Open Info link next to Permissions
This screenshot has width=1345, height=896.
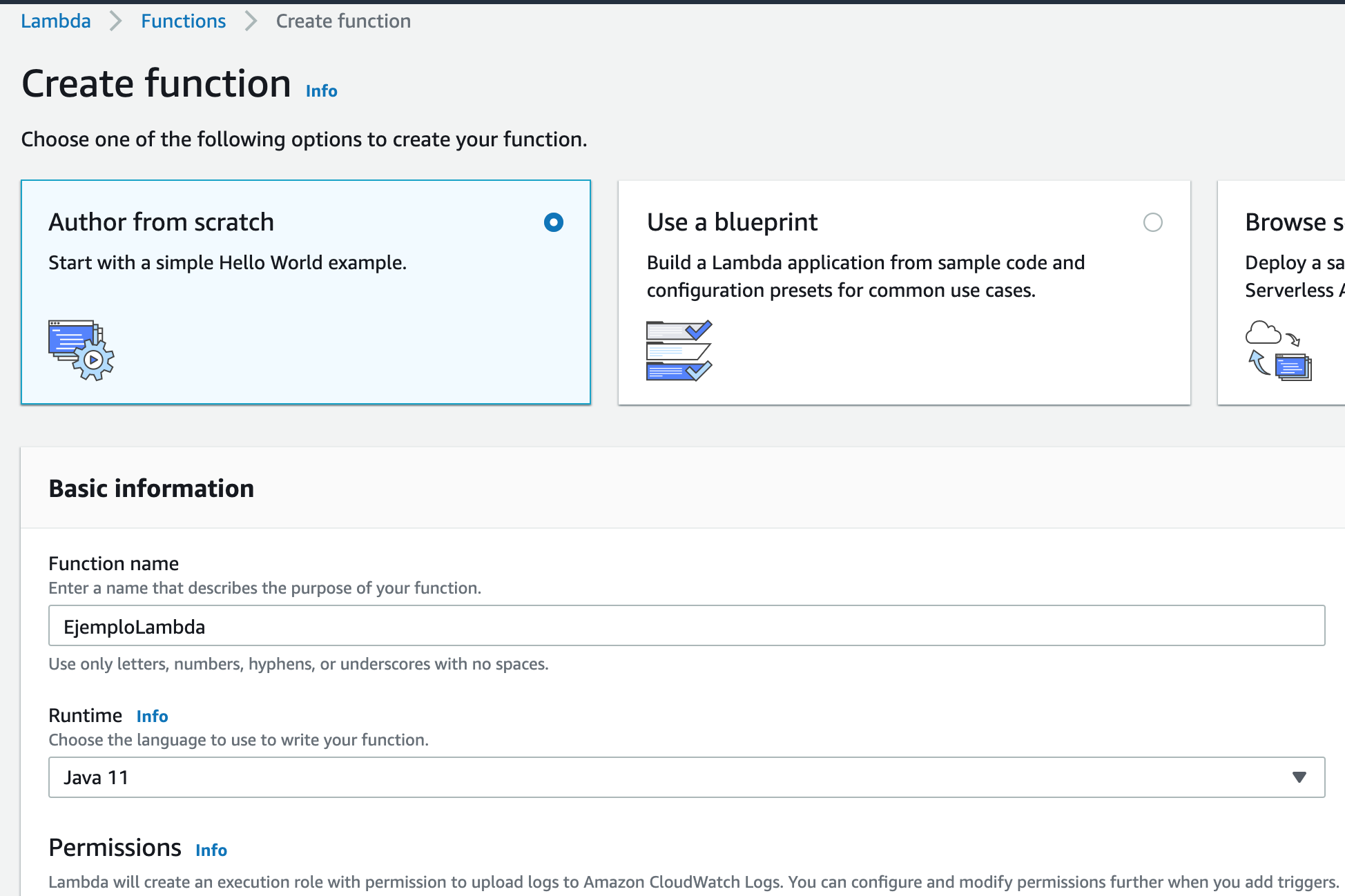[211, 850]
